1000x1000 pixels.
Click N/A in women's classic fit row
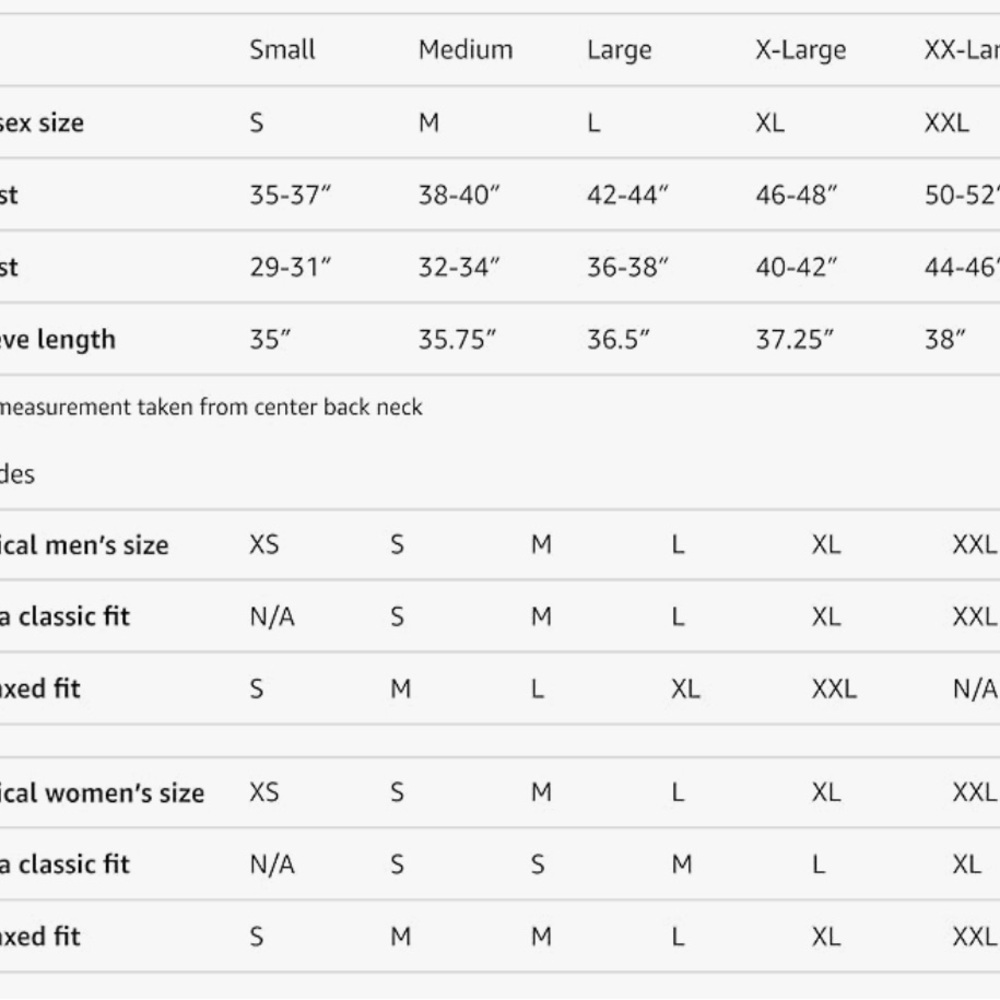(272, 865)
